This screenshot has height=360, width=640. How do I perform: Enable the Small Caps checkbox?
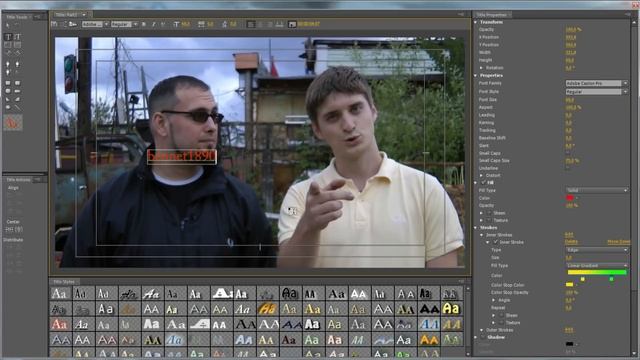coord(568,153)
